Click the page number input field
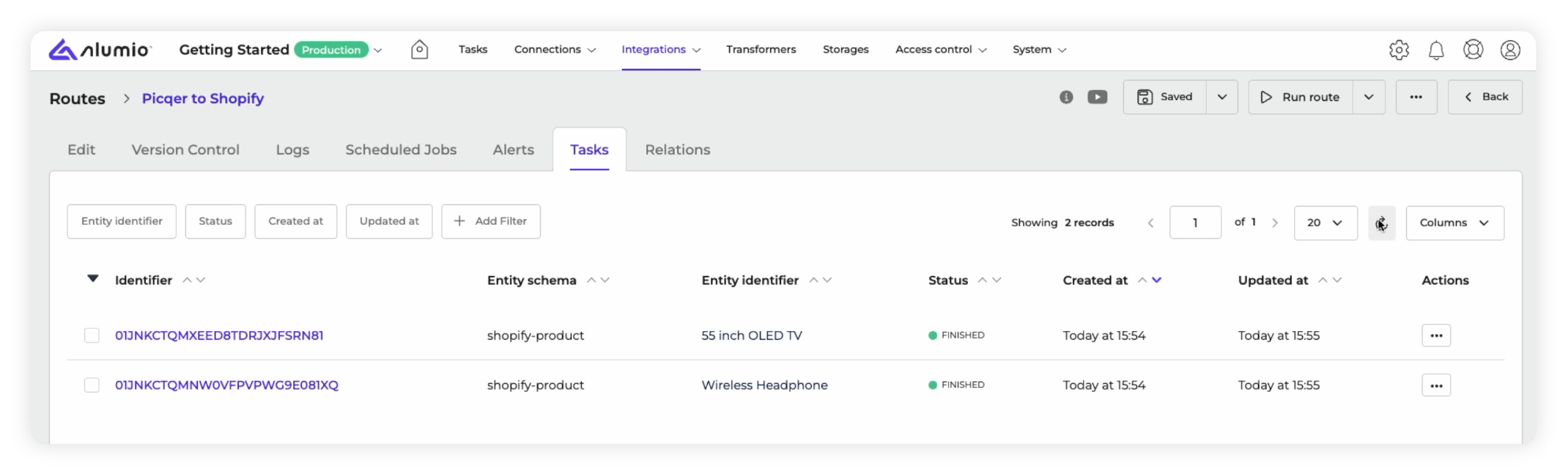 [1195, 223]
